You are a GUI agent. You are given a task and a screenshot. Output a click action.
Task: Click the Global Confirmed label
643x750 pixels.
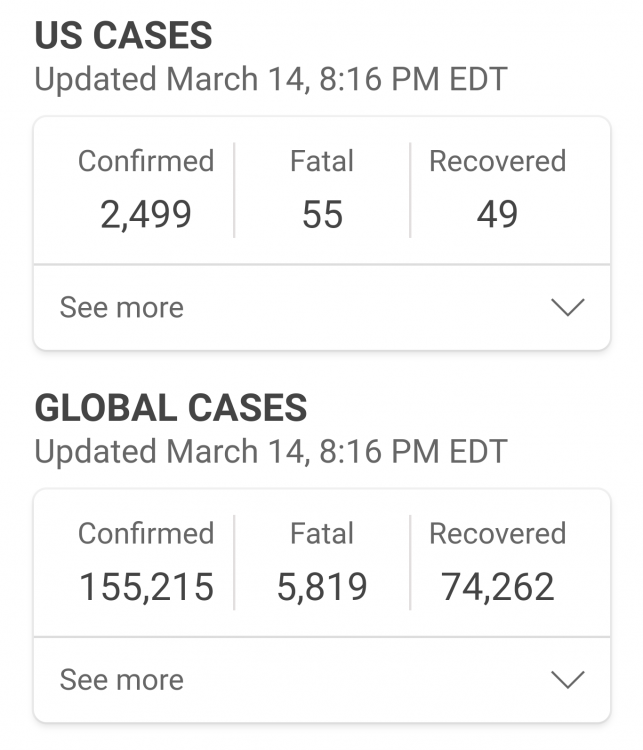point(146,533)
